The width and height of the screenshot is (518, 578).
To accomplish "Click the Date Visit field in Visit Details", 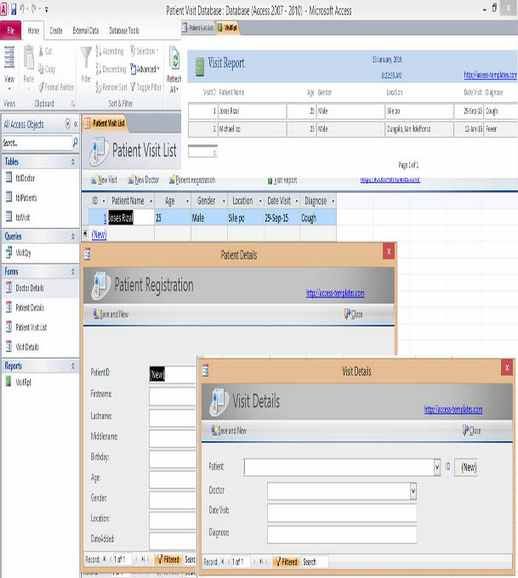I will click(x=342, y=513).
